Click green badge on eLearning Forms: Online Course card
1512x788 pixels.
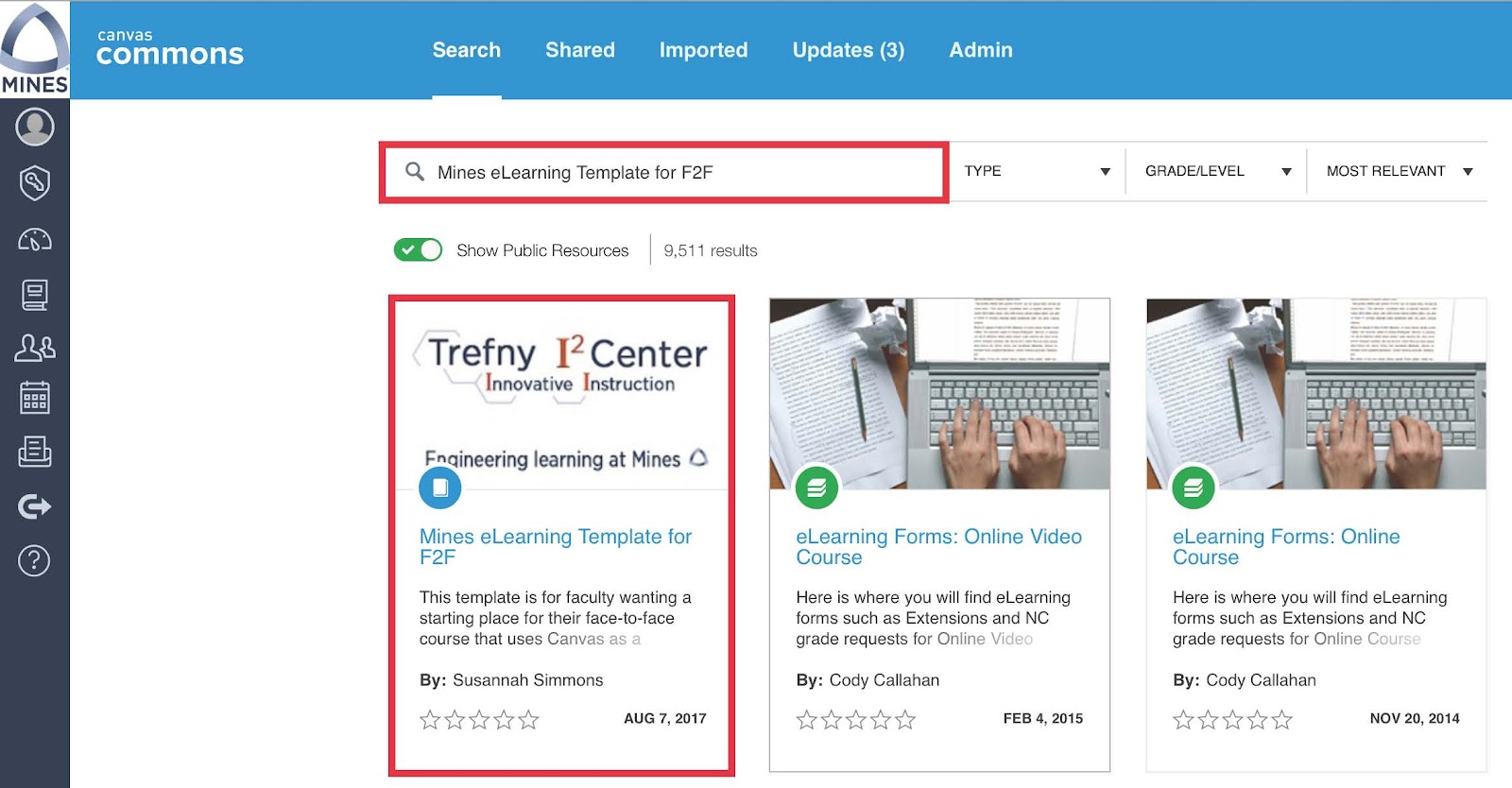(x=1194, y=488)
